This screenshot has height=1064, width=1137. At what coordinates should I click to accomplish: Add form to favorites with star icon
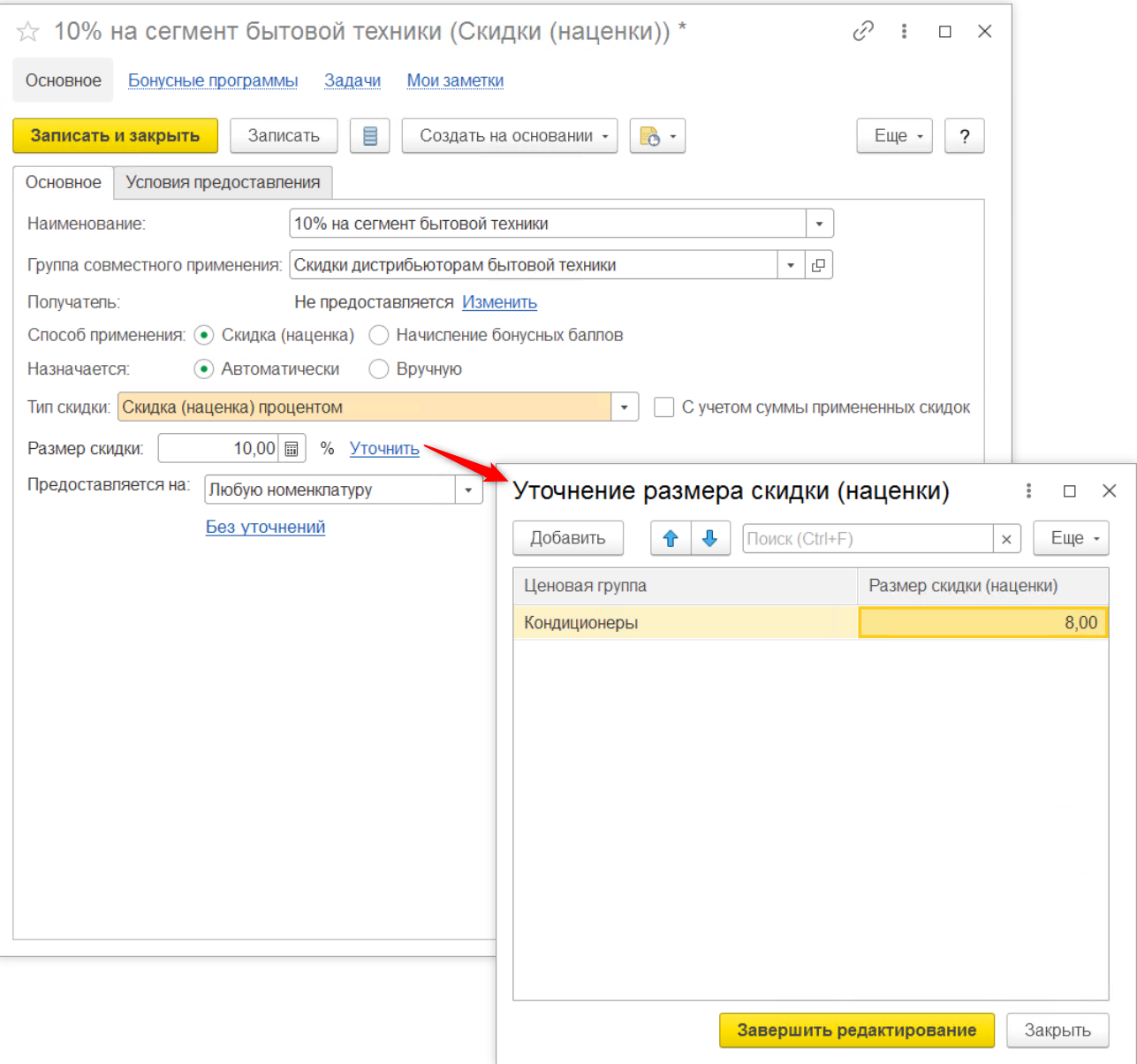click(28, 33)
